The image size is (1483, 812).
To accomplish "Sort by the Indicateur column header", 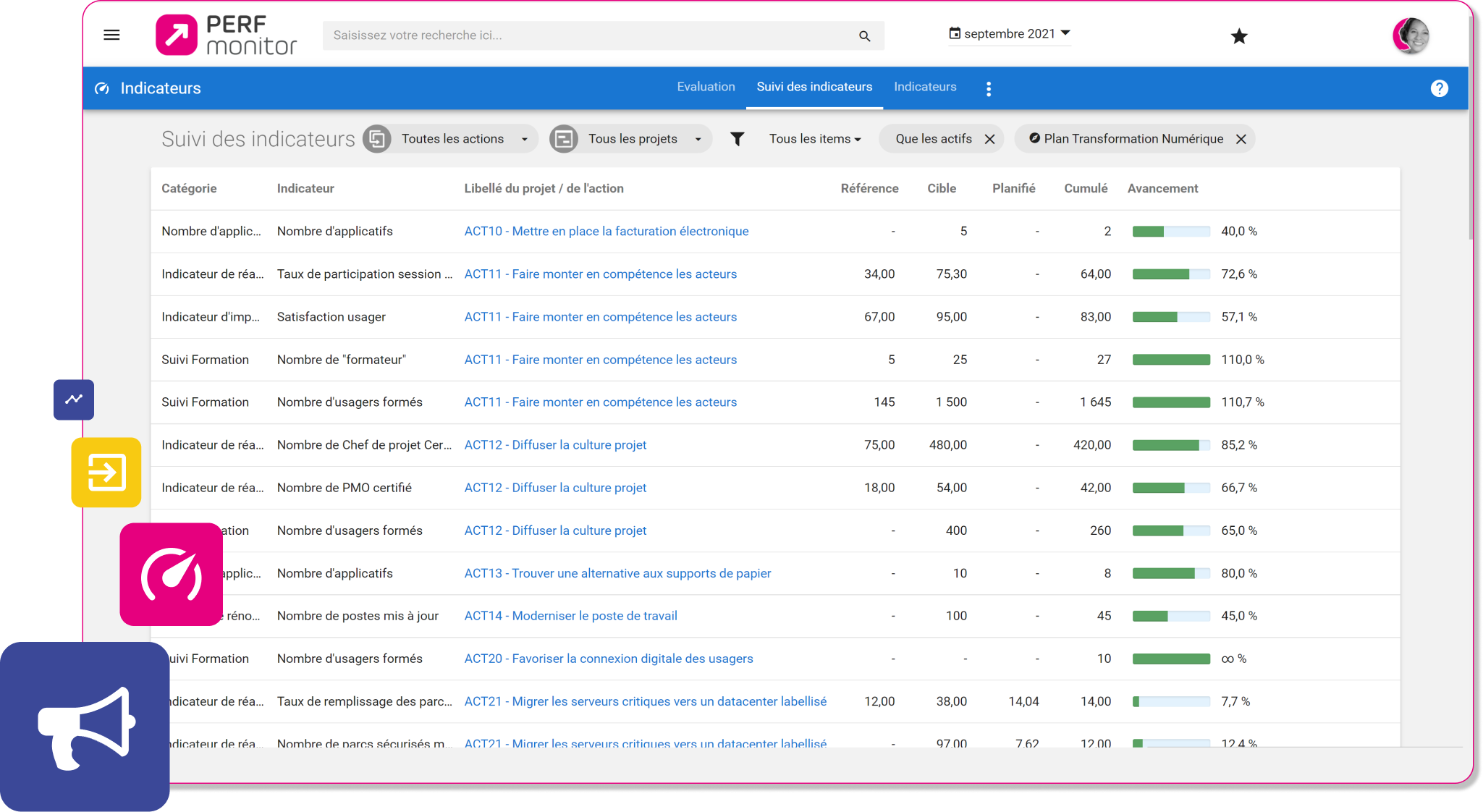I will coord(305,188).
